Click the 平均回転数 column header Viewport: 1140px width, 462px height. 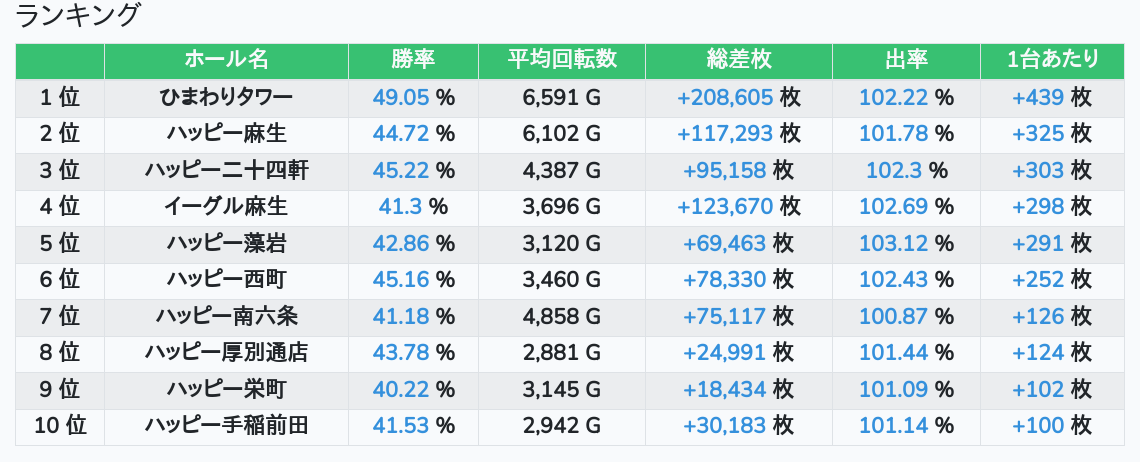[562, 60]
